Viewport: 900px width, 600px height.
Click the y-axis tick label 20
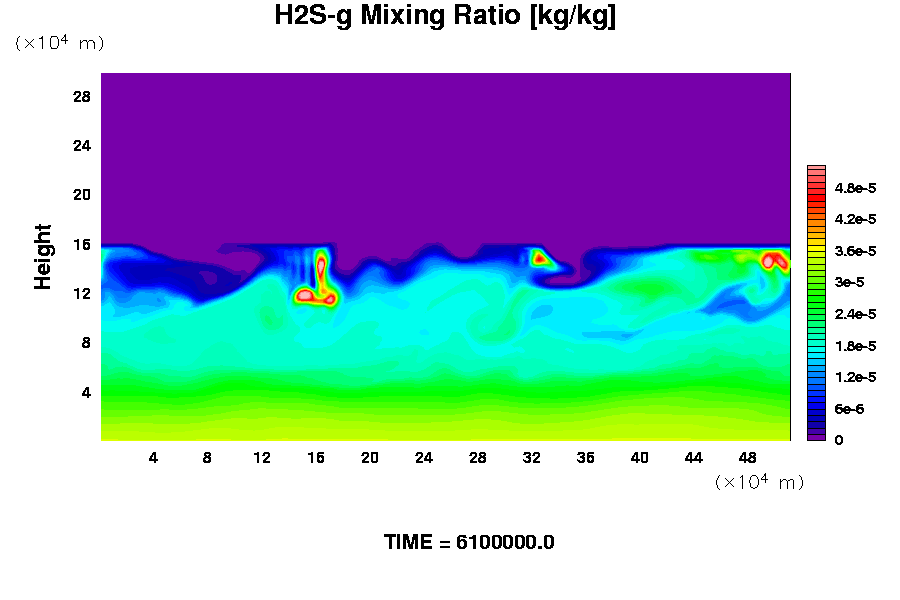[x=82, y=195]
